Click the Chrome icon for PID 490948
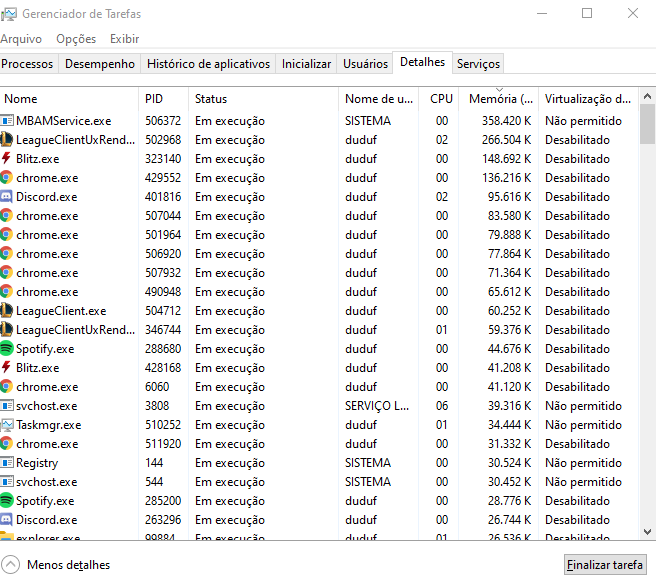Image resolution: width=656 pixels, height=587 pixels. click(x=6, y=292)
